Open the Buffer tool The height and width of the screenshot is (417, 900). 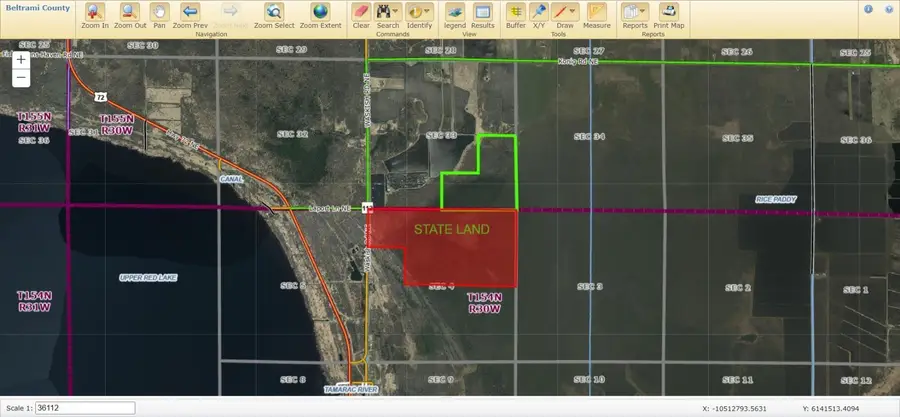coord(515,14)
